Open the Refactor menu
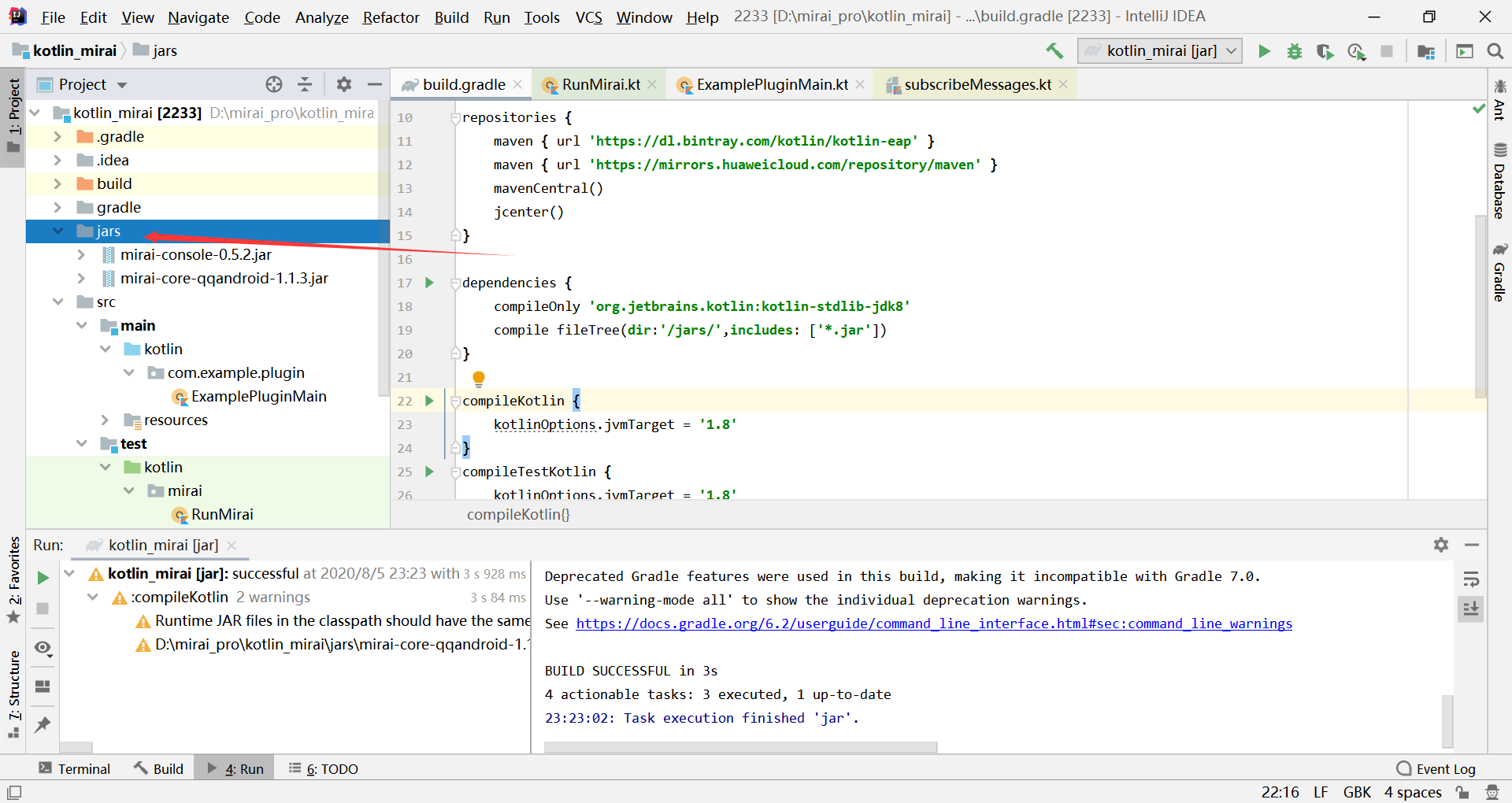Screen dimensions: 1512x803 [391, 17]
